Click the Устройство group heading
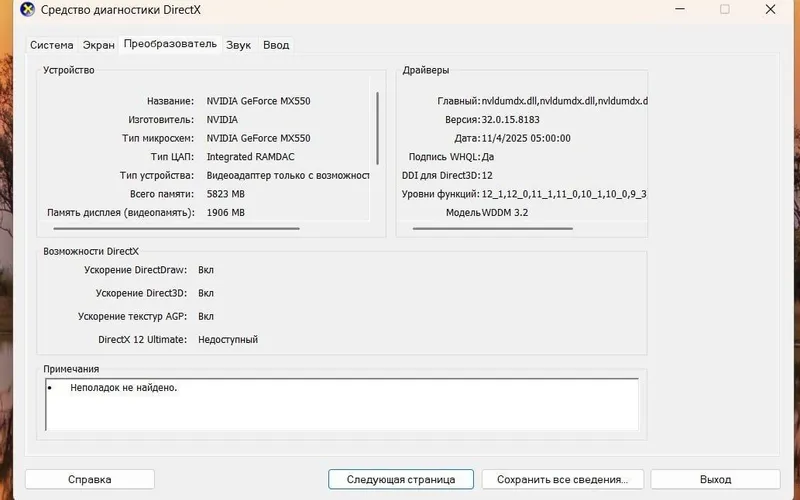This screenshot has width=800, height=500. [x=69, y=70]
